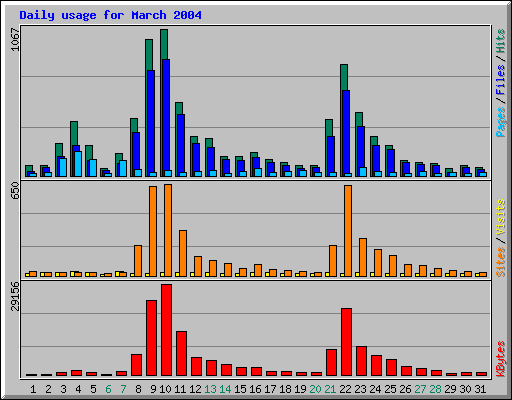The image size is (512, 400).
Task: Click the orange sites bar for day 11
Action: coord(183,253)
